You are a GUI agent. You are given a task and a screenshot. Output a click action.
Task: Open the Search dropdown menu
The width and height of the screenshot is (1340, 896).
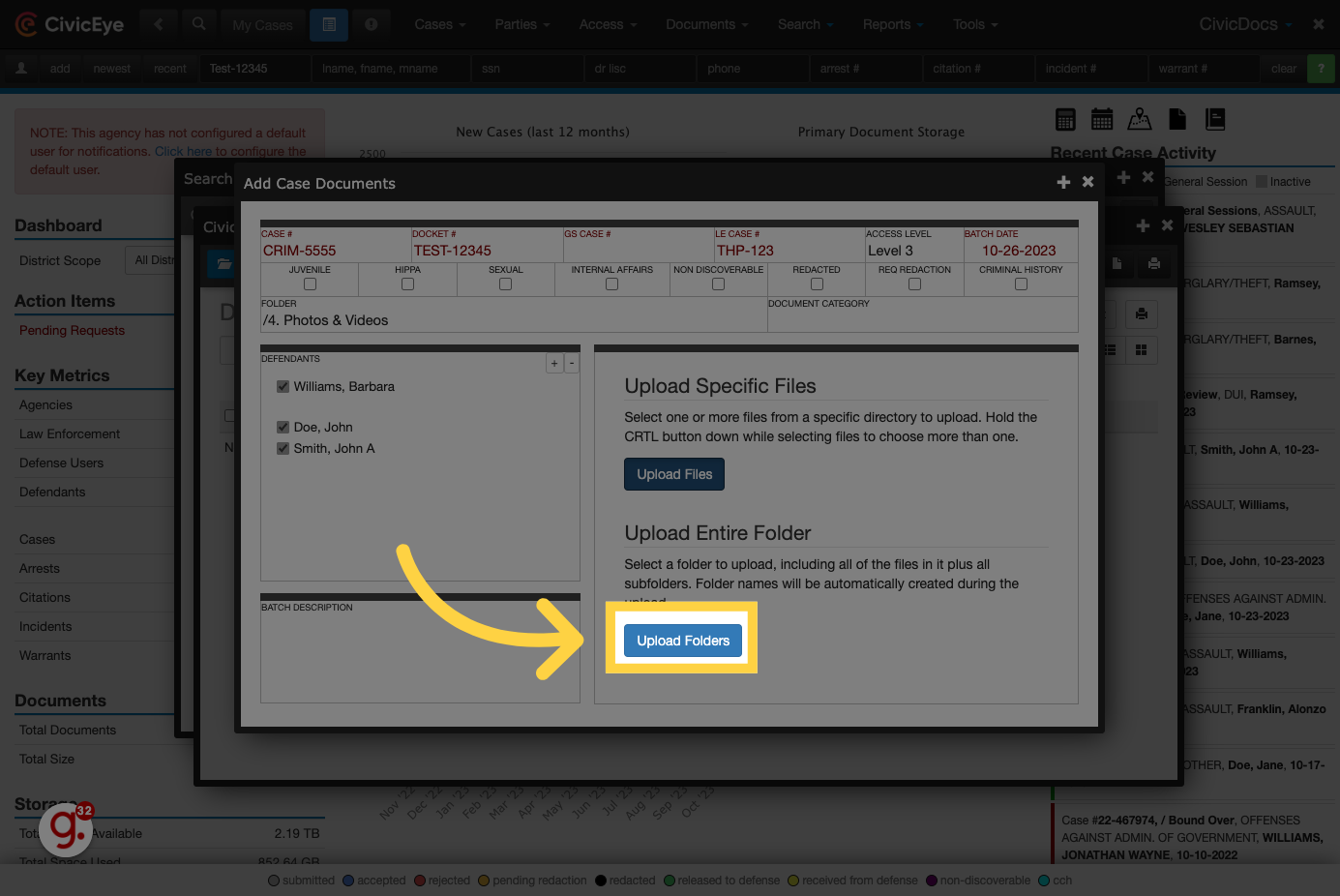click(x=806, y=24)
